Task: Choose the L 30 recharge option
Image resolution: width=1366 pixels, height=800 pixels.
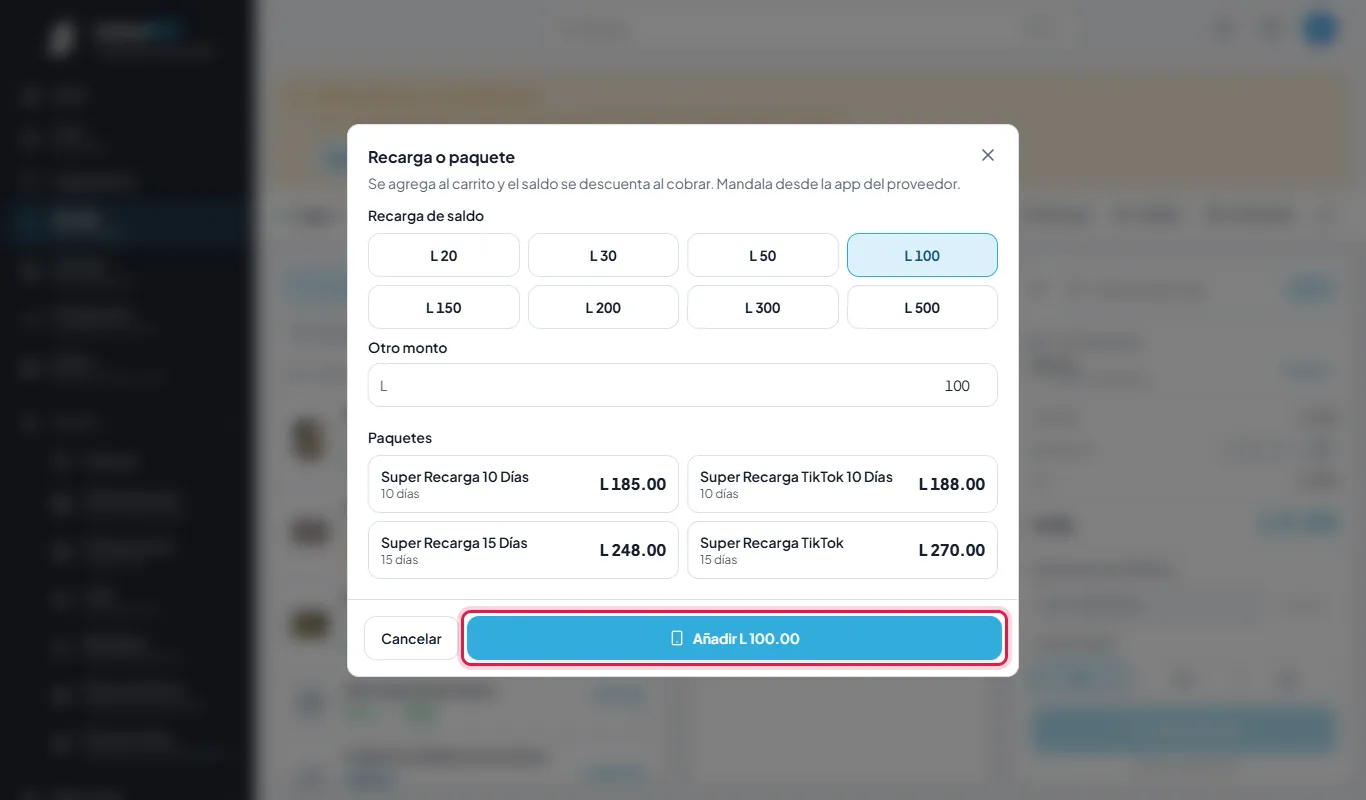Action: [603, 255]
